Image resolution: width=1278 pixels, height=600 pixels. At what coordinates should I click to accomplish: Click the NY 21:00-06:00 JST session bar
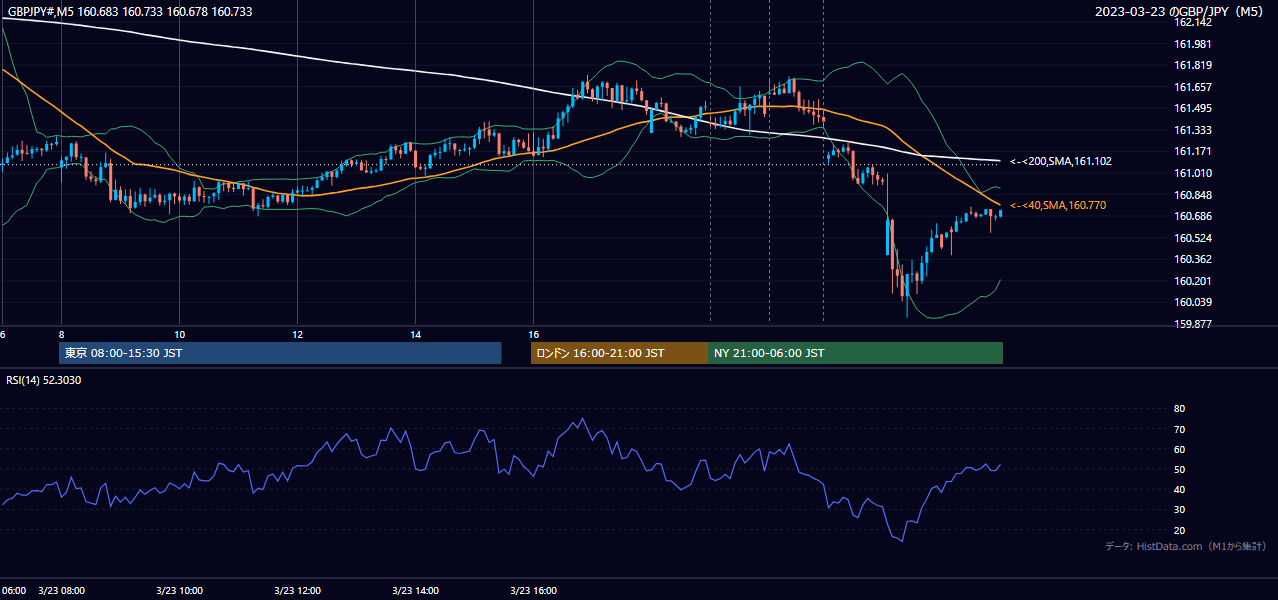tap(855, 353)
